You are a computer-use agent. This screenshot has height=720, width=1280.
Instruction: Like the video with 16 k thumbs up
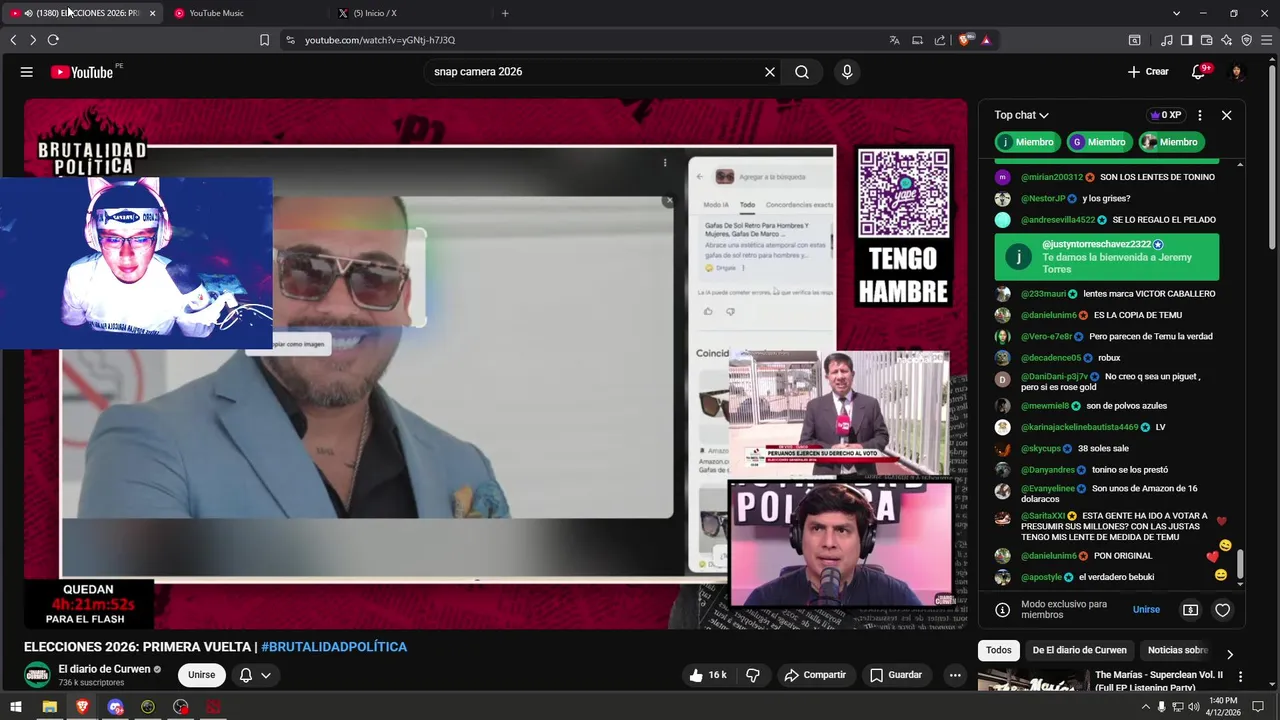point(707,675)
